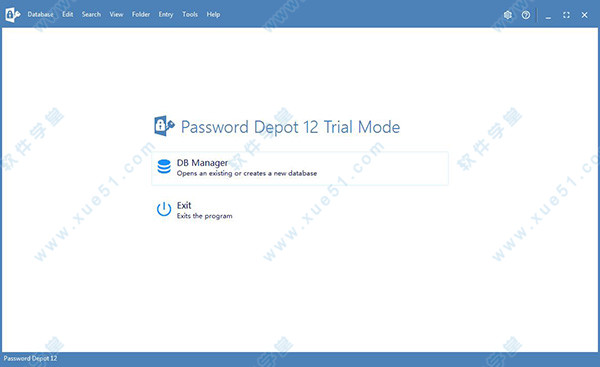Close the Password Depot window
The height and width of the screenshot is (367, 600).
584,15
